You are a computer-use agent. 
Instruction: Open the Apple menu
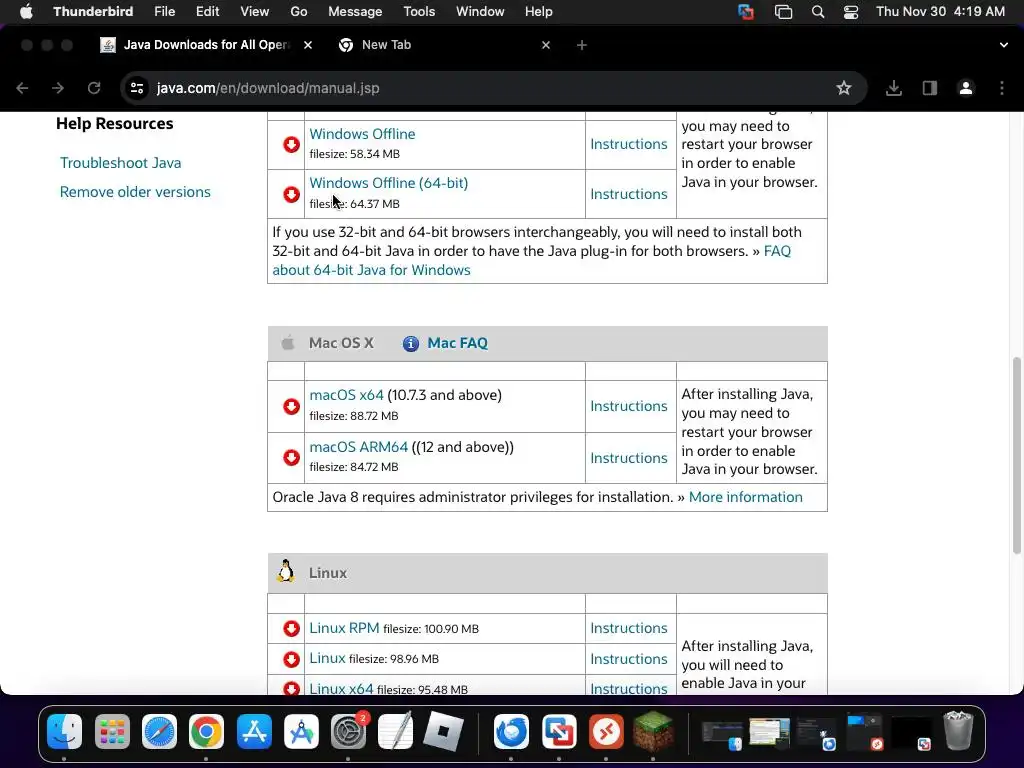(x=26, y=12)
